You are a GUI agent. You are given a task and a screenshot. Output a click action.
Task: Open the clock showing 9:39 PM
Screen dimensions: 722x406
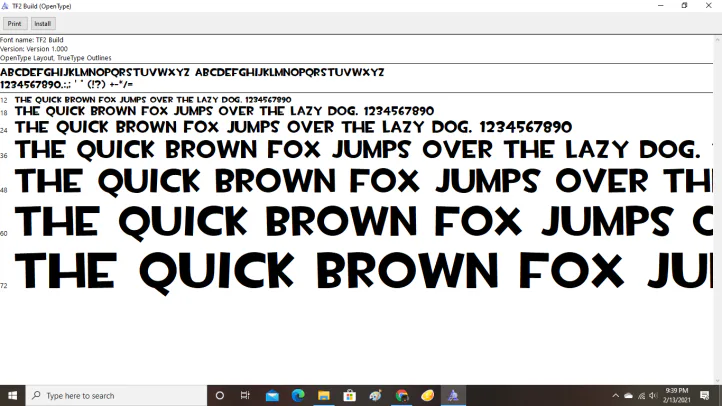coord(676,395)
